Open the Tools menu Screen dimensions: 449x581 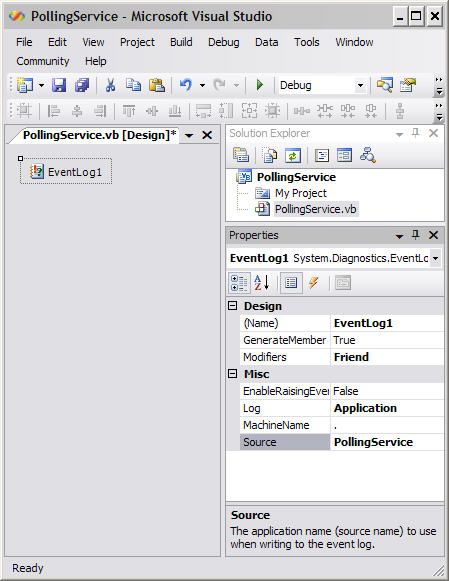307,42
